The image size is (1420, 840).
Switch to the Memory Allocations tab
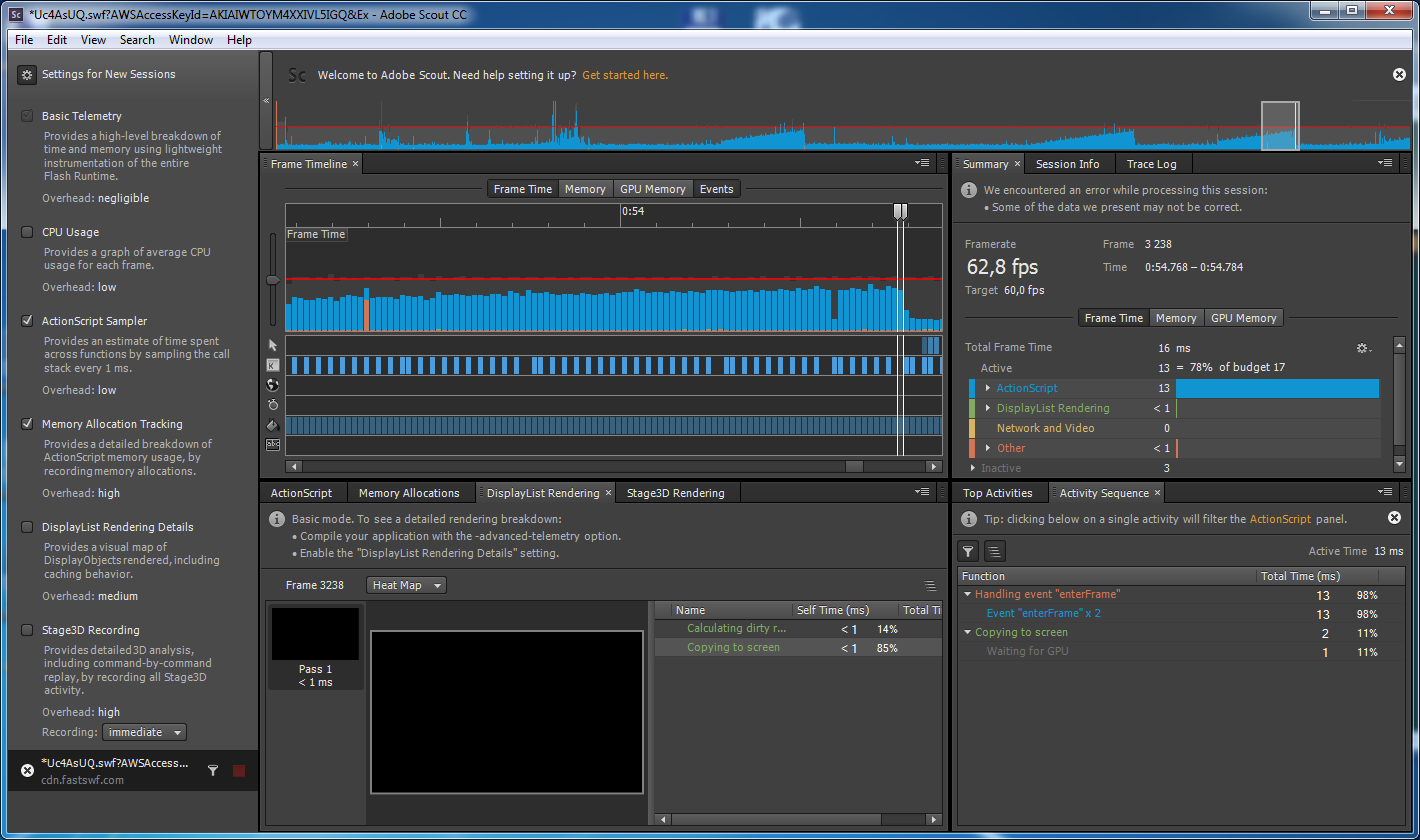coord(409,493)
